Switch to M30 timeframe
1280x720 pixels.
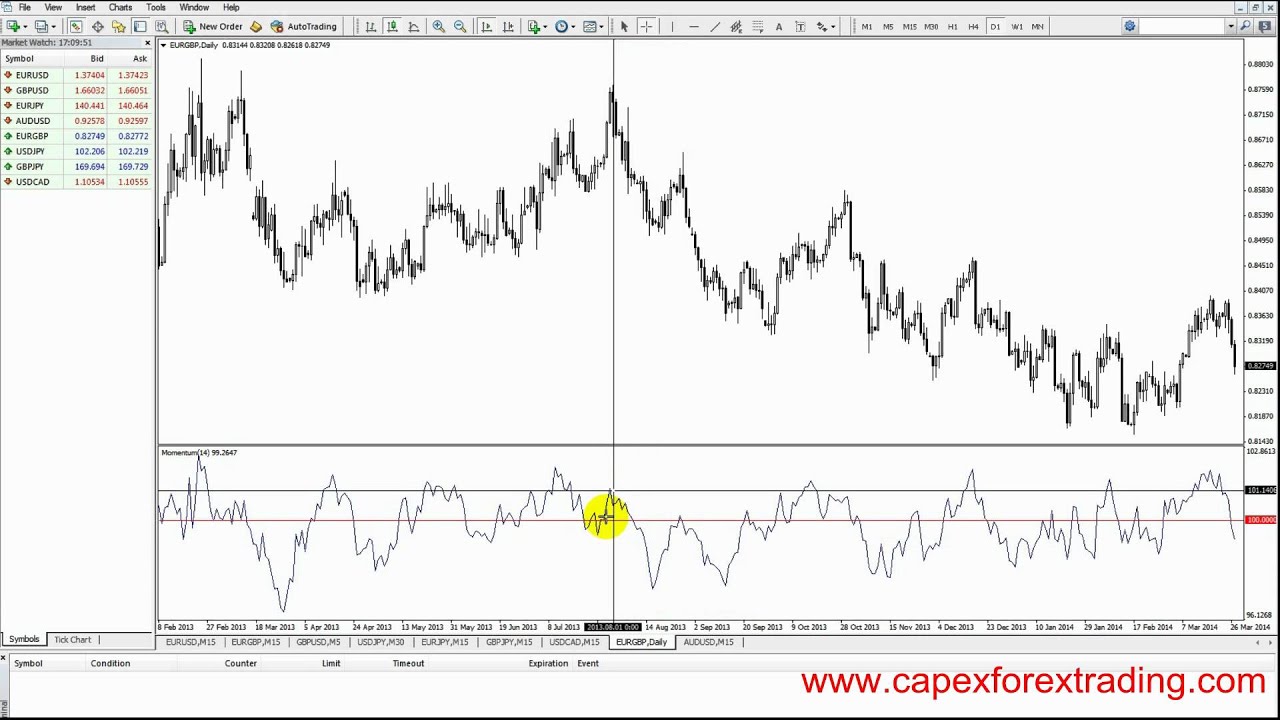[x=931, y=26]
